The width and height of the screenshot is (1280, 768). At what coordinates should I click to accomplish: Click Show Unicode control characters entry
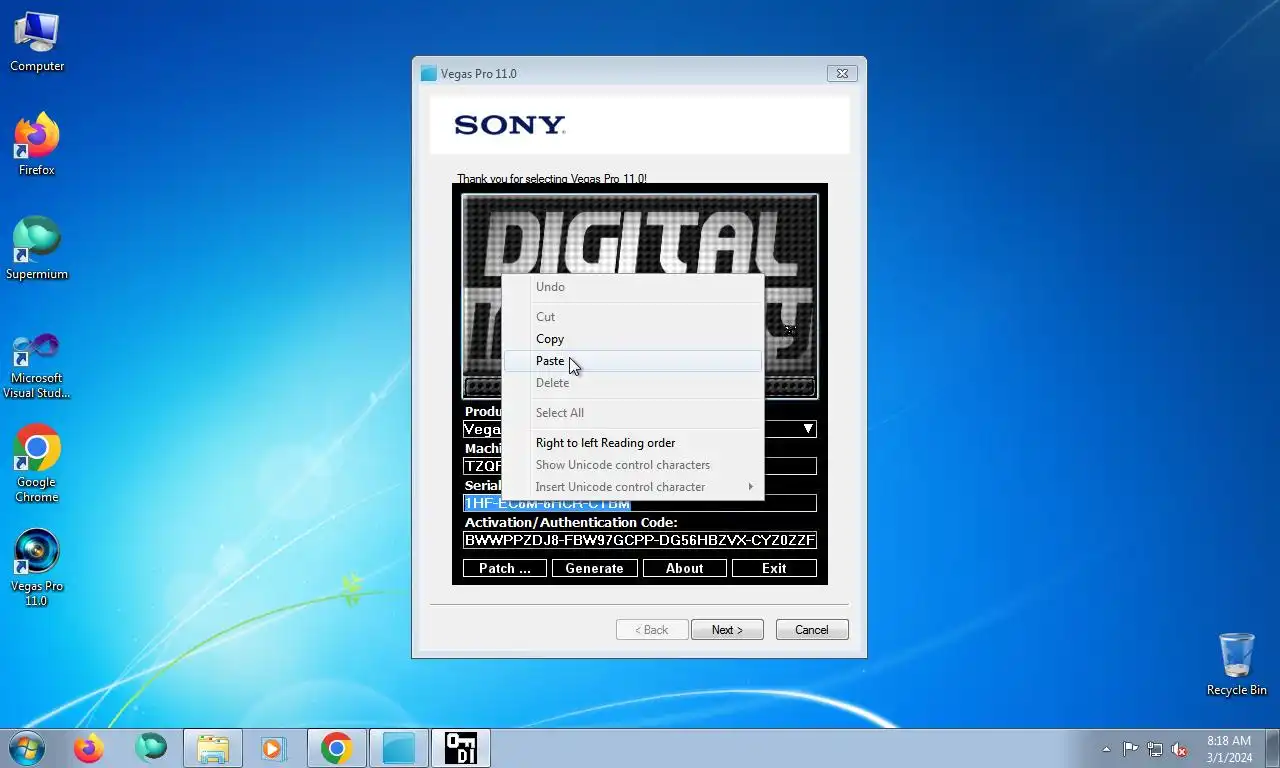(633, 465)
